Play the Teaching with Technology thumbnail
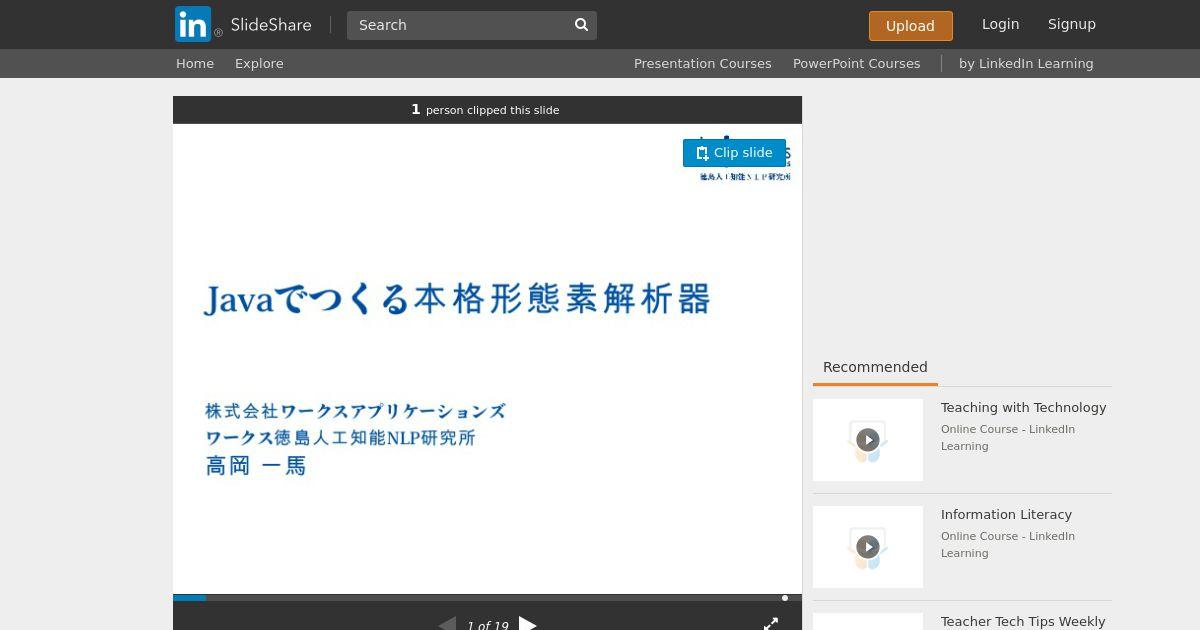 [x=868, y=440]
